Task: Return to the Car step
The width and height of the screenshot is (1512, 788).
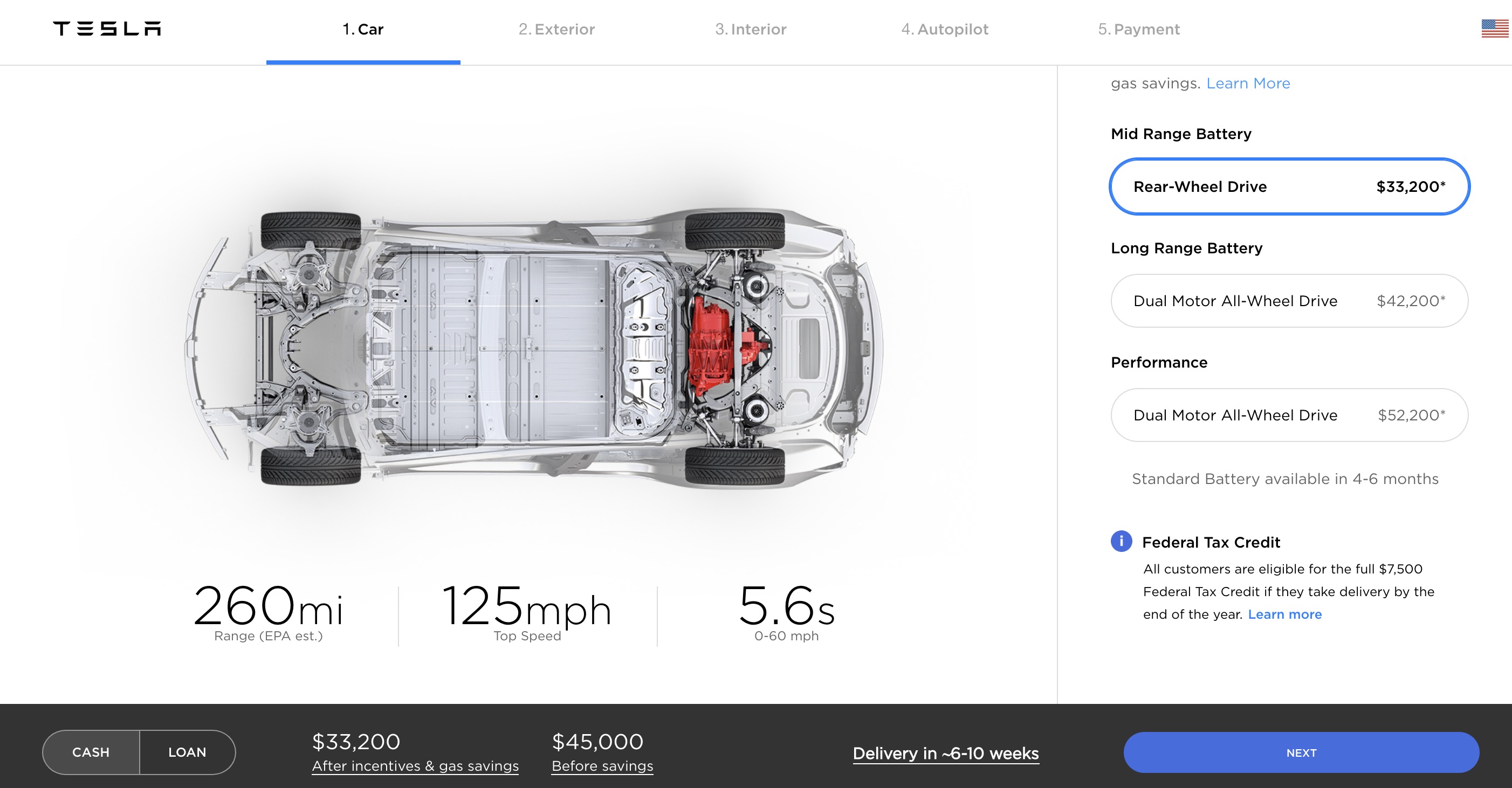Action: [362, 29]
